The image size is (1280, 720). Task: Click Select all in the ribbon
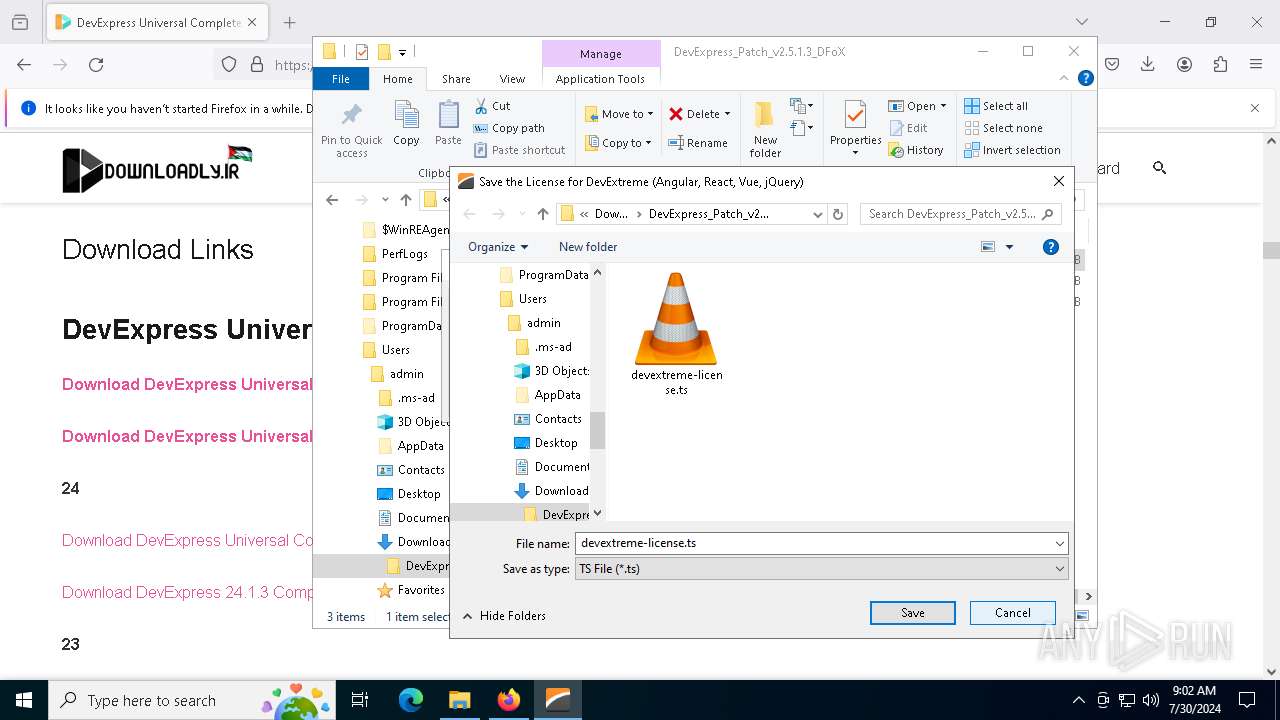(x=996, y=106)
